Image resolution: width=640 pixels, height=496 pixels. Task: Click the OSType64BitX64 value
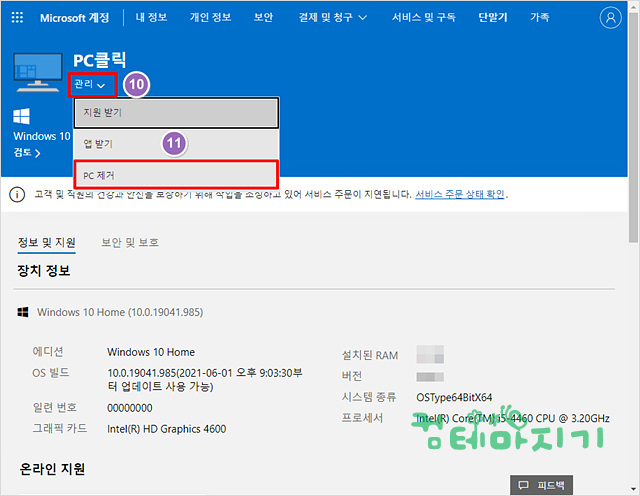[x=454, y=397]
